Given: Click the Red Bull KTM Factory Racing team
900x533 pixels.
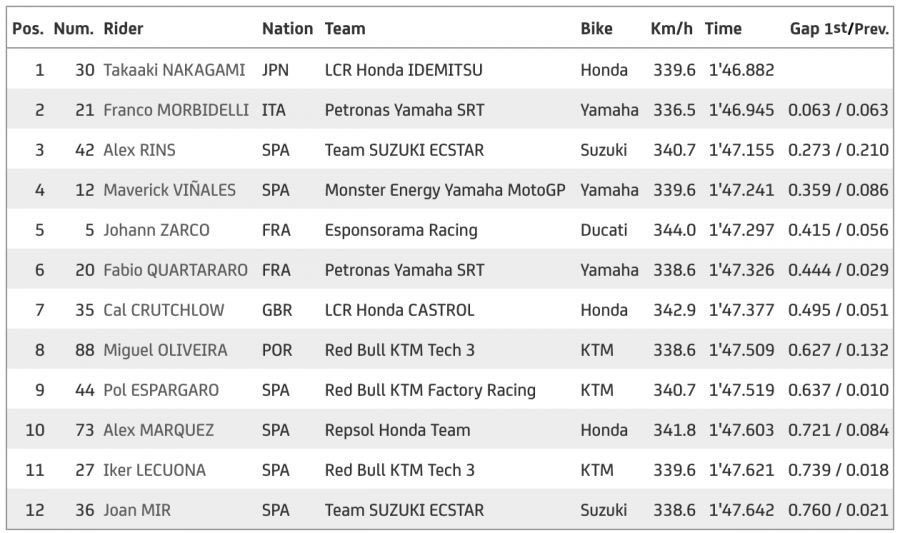Looking at the screenshot, I should [430, 390].
